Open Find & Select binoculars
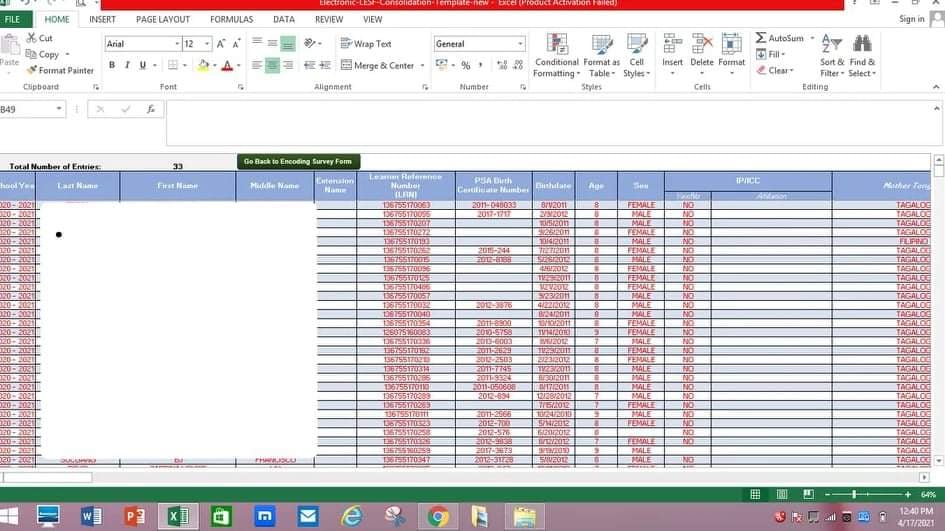The image size is (945, 531). point(862,55)
